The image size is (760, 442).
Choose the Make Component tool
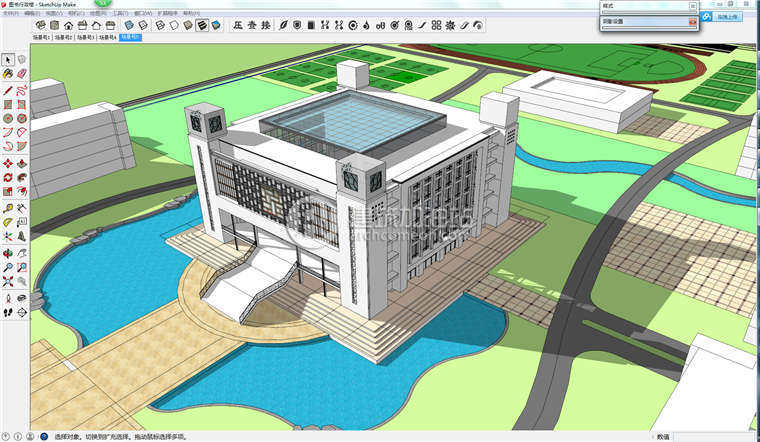pos(22,60)
